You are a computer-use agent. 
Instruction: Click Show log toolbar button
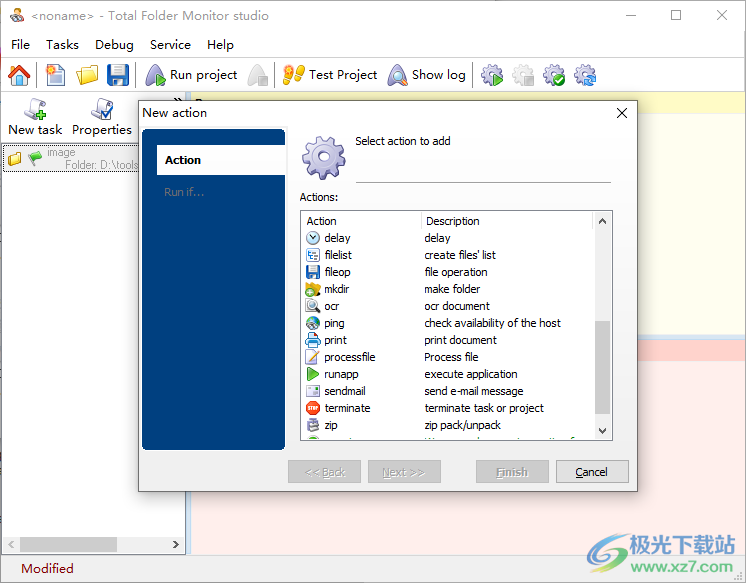click(426, 75)
